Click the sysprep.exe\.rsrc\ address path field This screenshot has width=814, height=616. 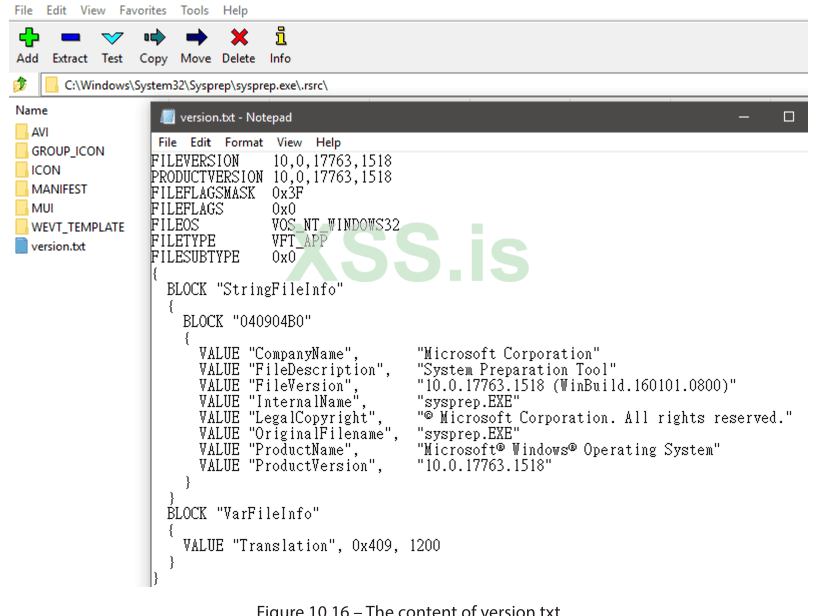pyautogui.click(x=426, y=85)
